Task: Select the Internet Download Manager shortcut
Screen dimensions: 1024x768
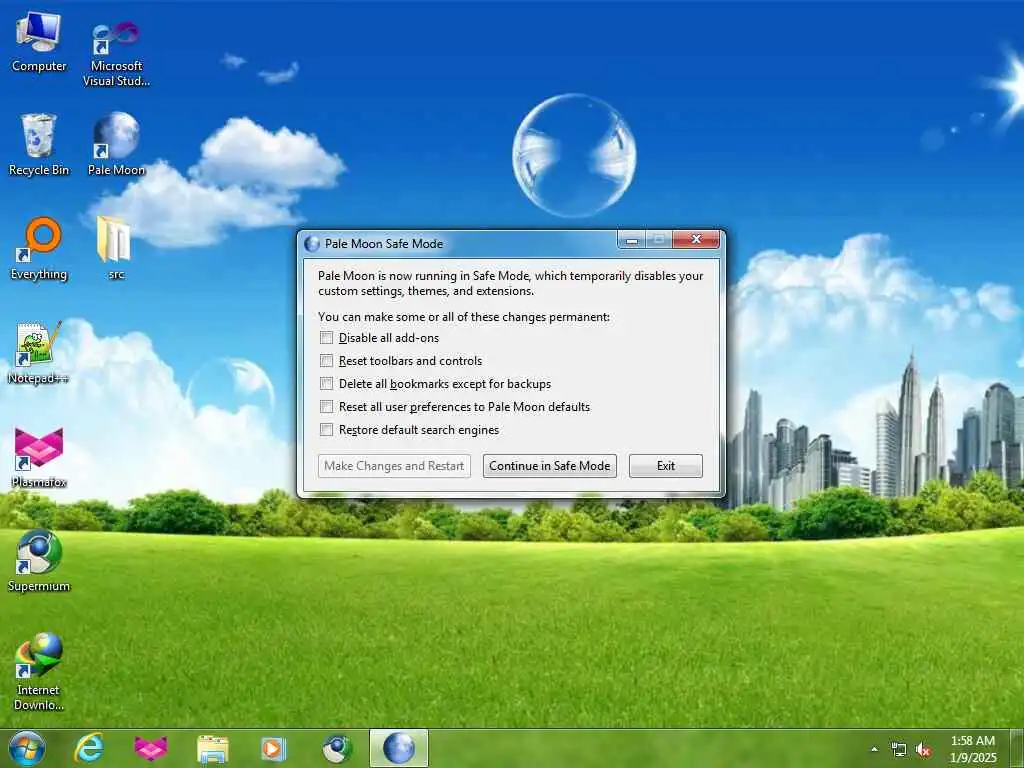Action: (39, 672)
